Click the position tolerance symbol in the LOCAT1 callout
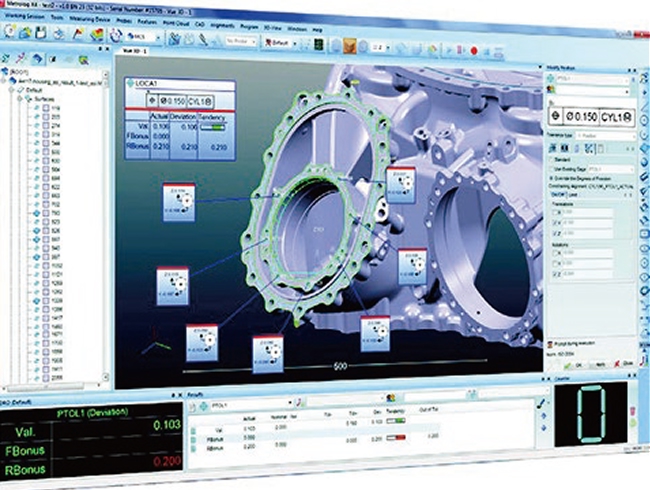 point(150,102)
